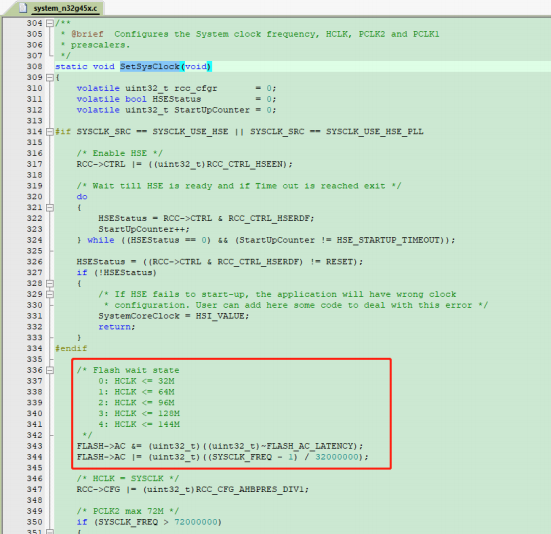Click the SetSysClock function name
The height and width of the screenshot is (534, 551).
pos(150,66)
